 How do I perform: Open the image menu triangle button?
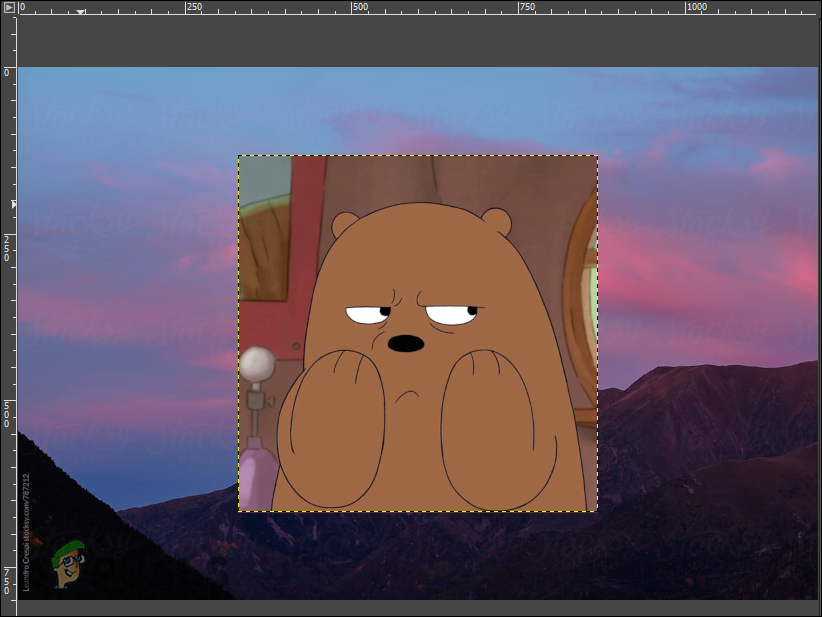pyautogui.click(x=8, y=7)
